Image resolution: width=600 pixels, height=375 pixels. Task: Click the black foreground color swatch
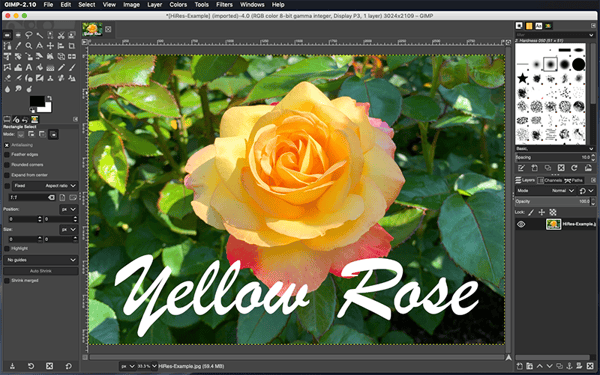pos(37,101)
